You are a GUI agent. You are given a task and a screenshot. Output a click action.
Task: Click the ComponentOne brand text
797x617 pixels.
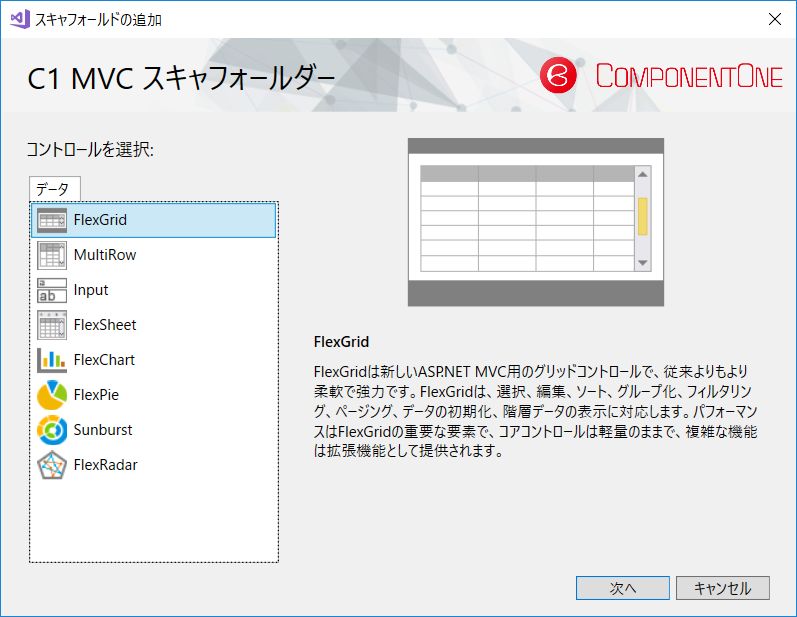tap(689, 76)
